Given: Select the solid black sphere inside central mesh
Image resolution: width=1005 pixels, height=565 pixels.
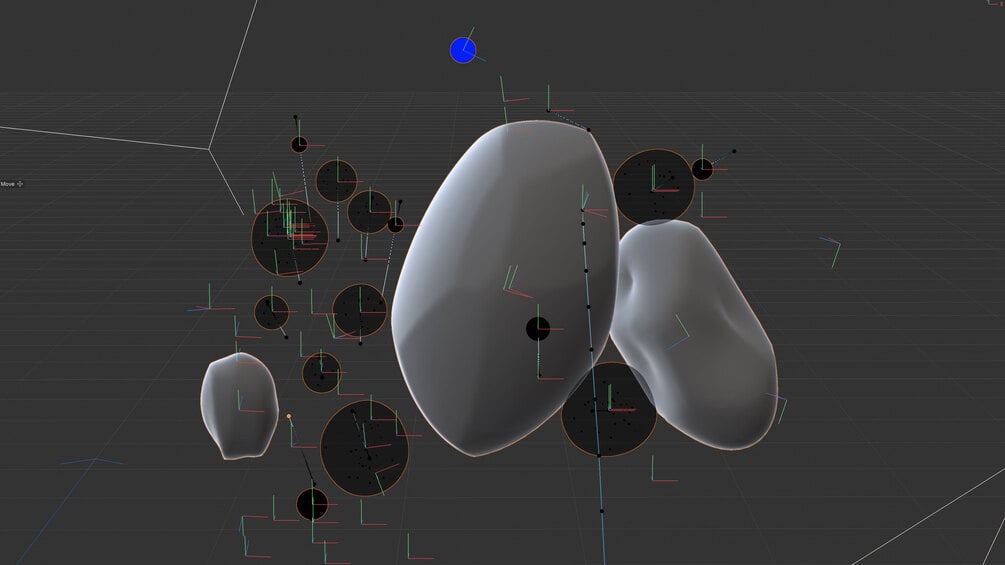Looking at the screenshot, I should pyautogui.click(x=538, y=329).
